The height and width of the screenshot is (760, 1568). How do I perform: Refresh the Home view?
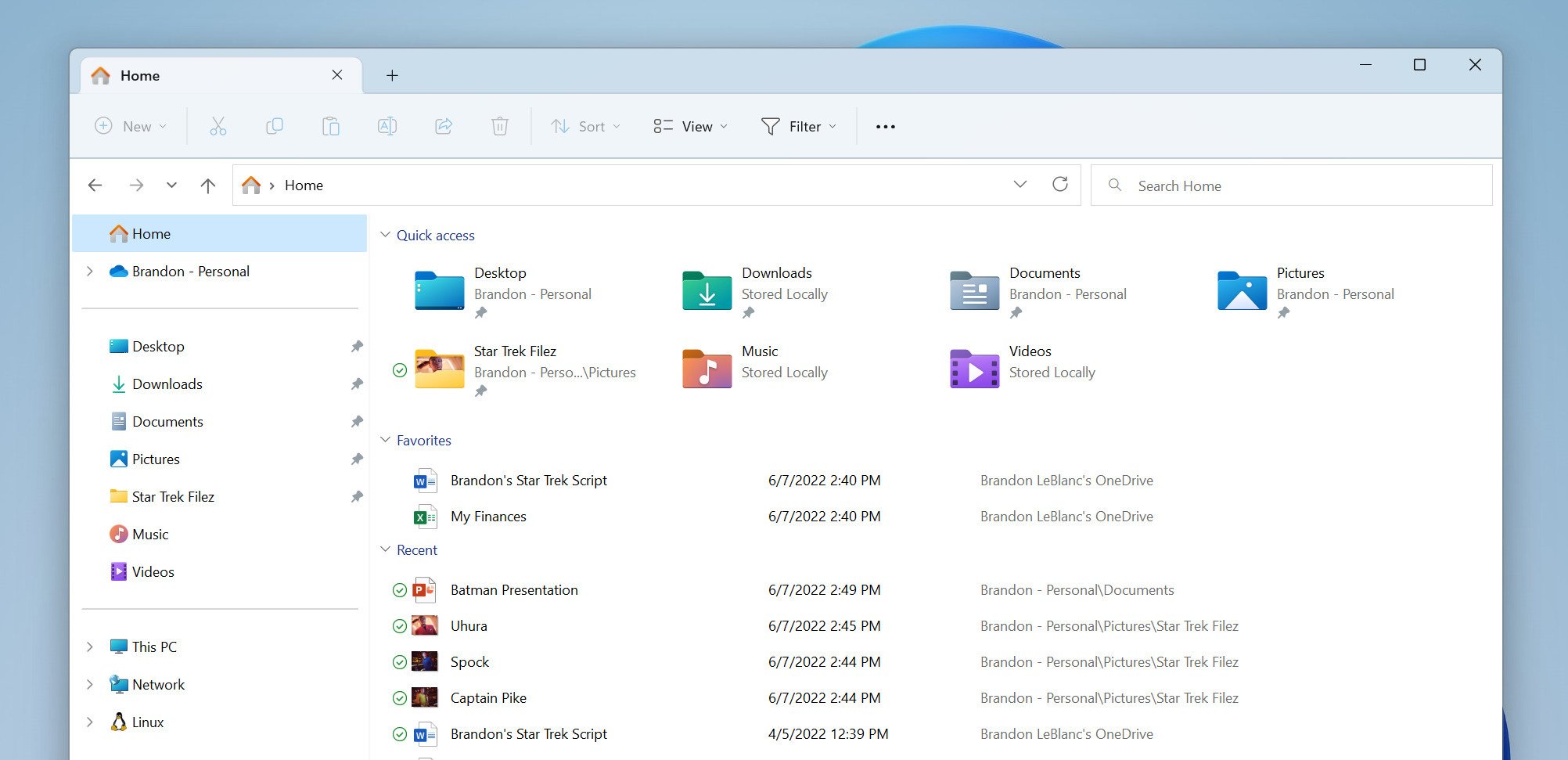[x=1060, y=185]
